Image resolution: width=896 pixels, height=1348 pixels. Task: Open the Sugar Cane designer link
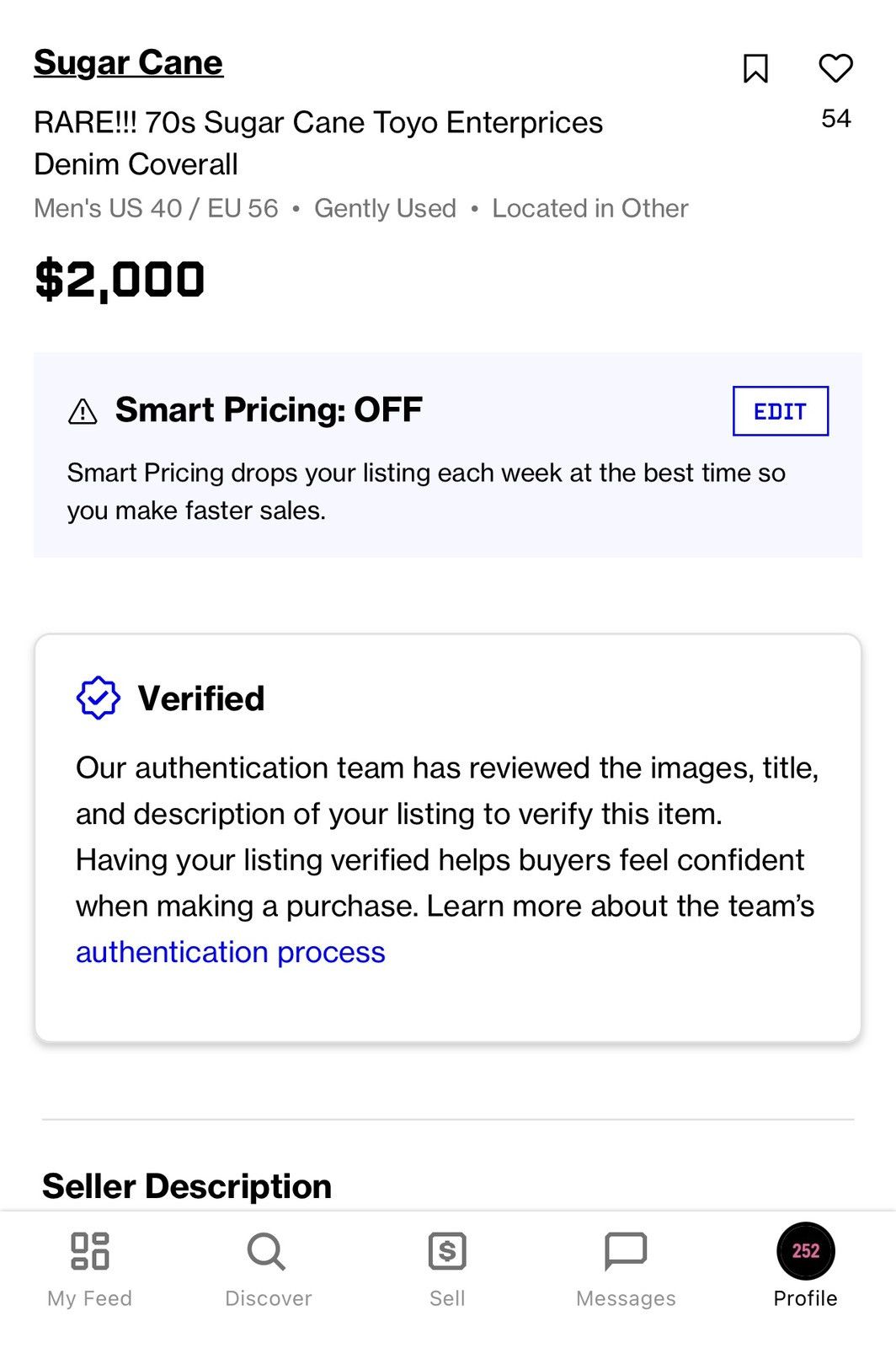(128, 63)
